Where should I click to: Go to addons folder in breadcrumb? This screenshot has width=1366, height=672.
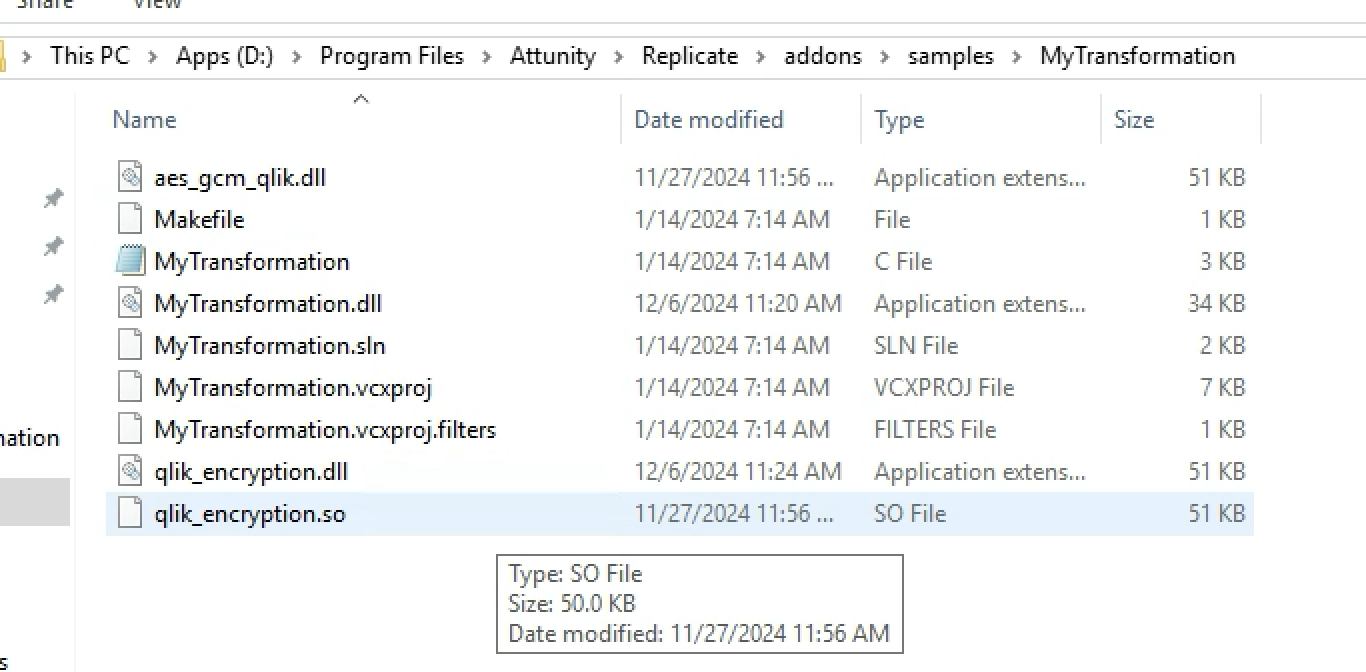point(823,56)
